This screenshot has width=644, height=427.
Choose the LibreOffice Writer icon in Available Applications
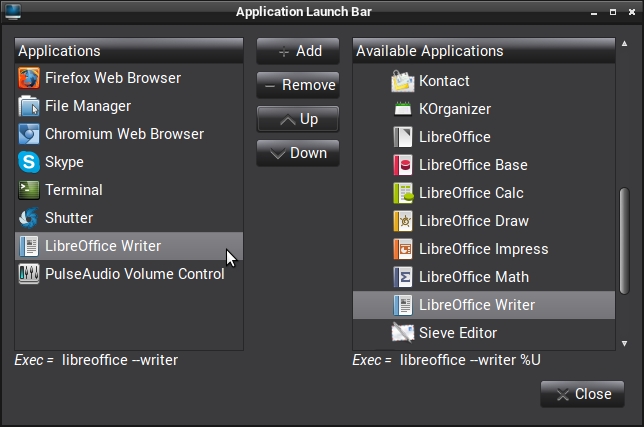coord(402,305)
